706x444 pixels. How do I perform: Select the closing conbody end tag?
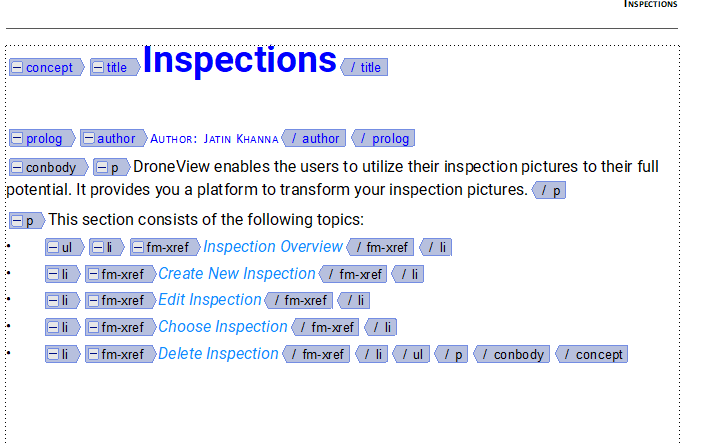511,354
